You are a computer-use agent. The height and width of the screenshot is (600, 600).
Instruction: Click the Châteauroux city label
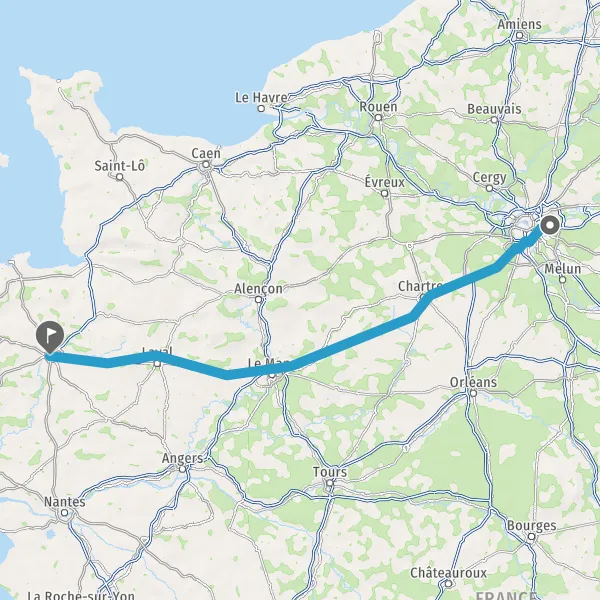[448, 573]
